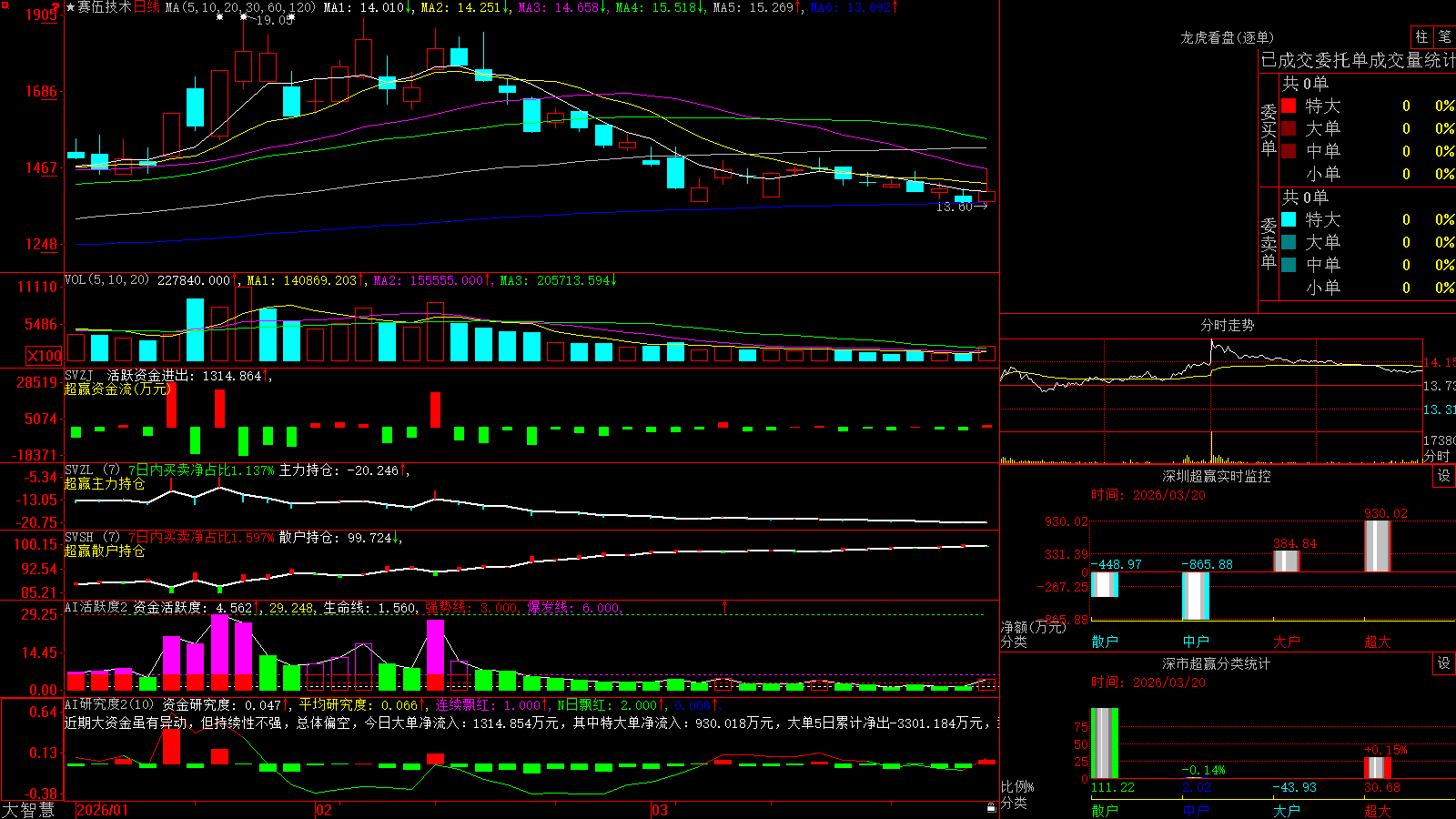Click the star icon before 赛伍技术
Screen dimensions: 1456x819
coord(70,7)
